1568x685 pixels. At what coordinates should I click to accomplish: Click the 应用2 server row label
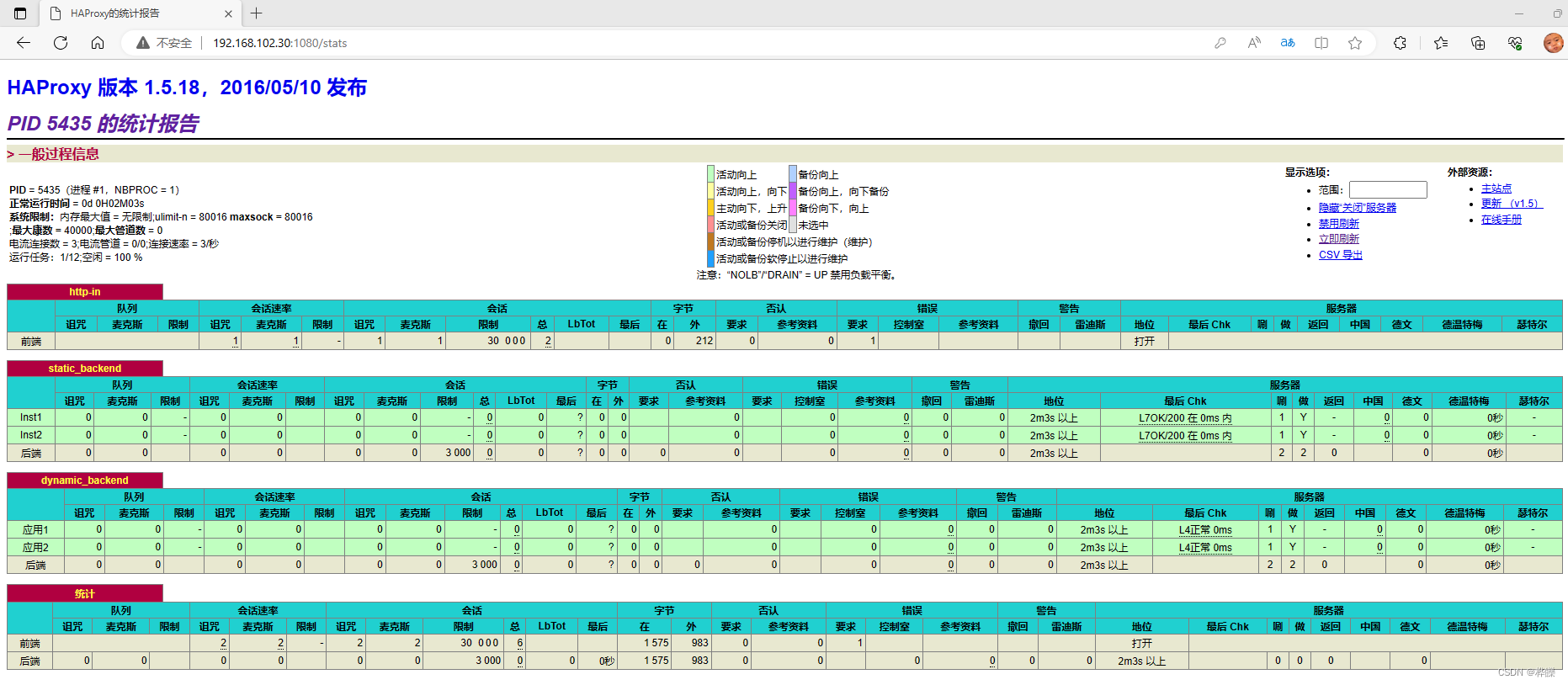click(35, 548)
